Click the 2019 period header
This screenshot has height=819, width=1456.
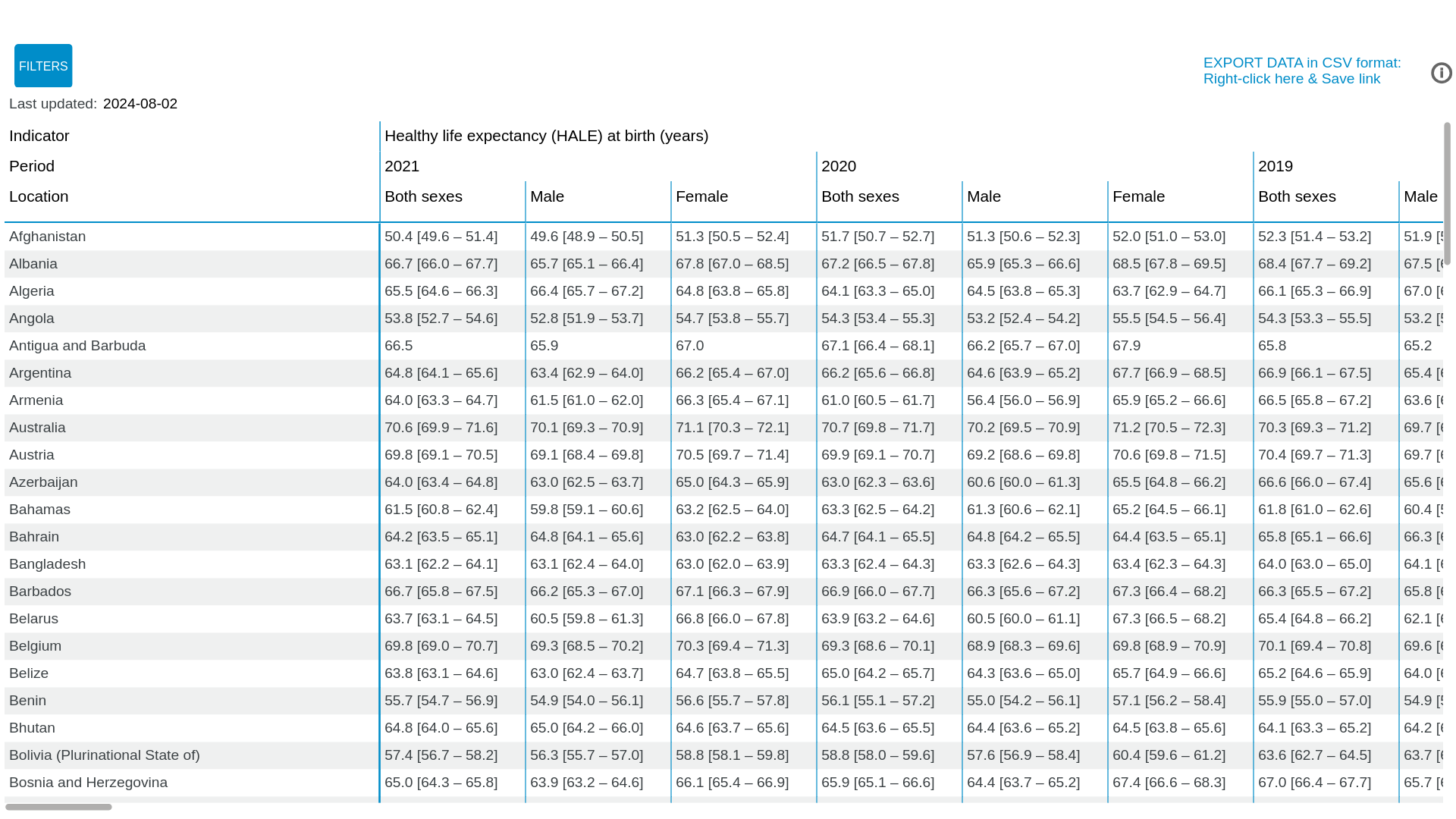tap(1276, 166)
